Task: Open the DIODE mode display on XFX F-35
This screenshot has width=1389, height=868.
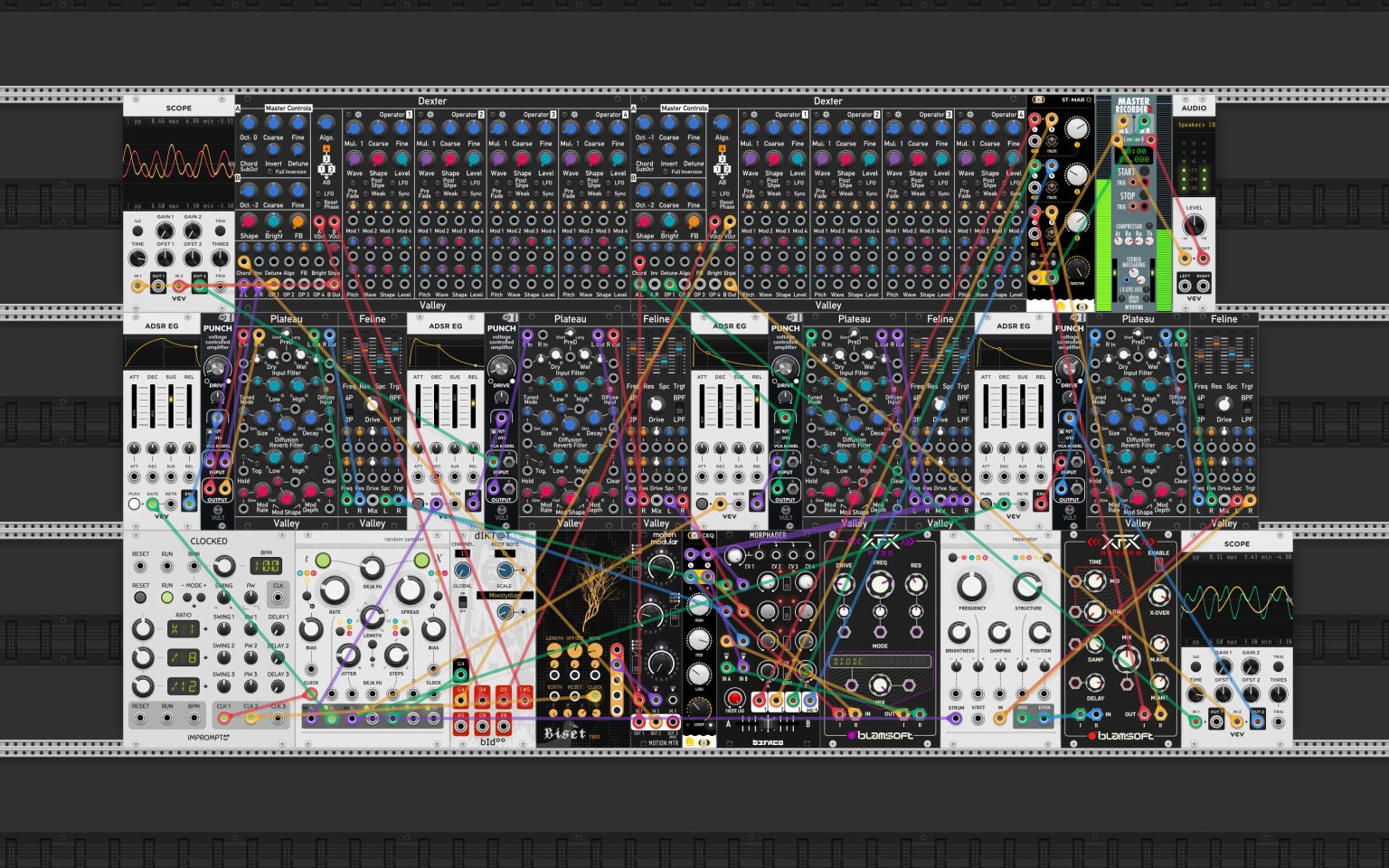Action: (x=879, y=662)
